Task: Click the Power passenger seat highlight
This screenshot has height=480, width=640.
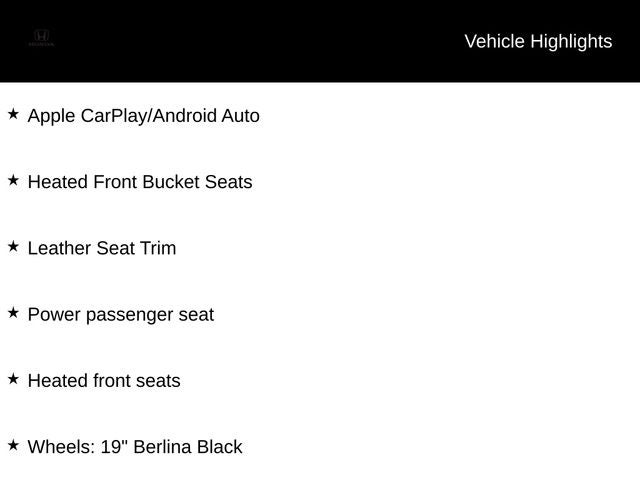Action: pyautogui.click(x=121, y=315)
